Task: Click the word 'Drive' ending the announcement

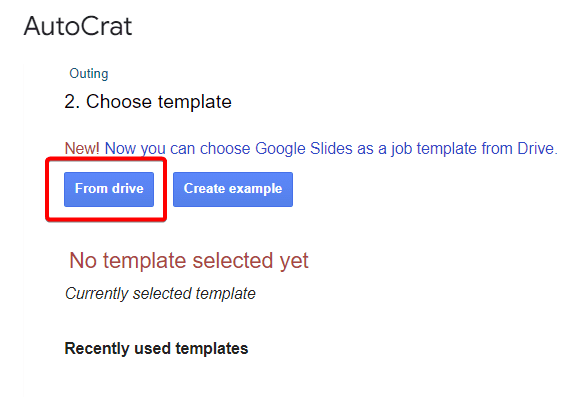Action: tap(537, 148)
